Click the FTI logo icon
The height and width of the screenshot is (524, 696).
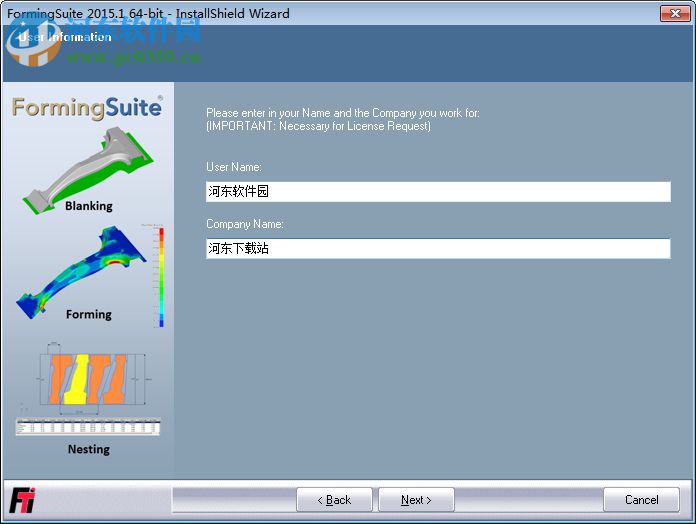point(22,500)
